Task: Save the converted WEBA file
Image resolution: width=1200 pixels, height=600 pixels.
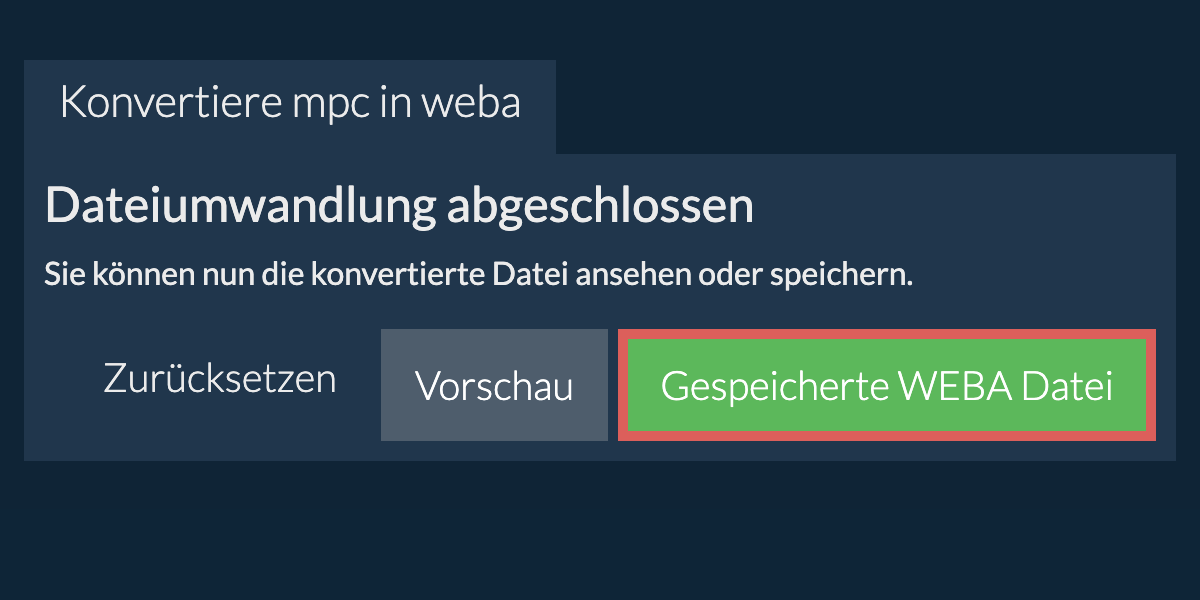Action: tap(886, 386)
